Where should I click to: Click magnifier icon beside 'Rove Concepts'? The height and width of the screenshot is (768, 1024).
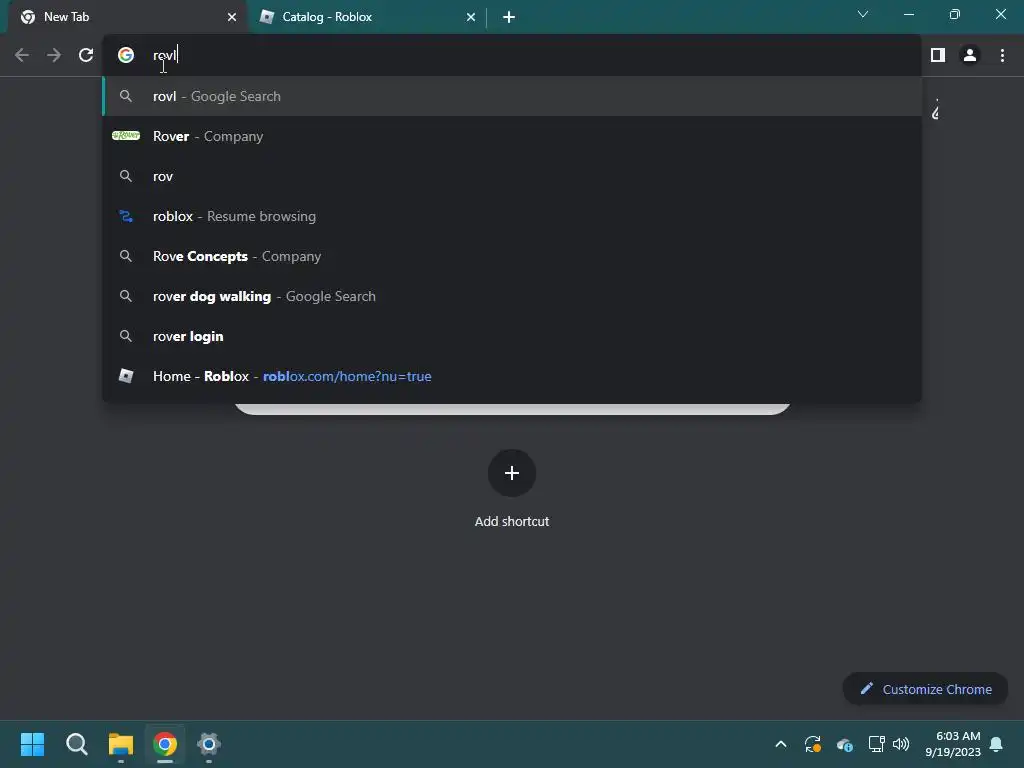coord(126,256)
